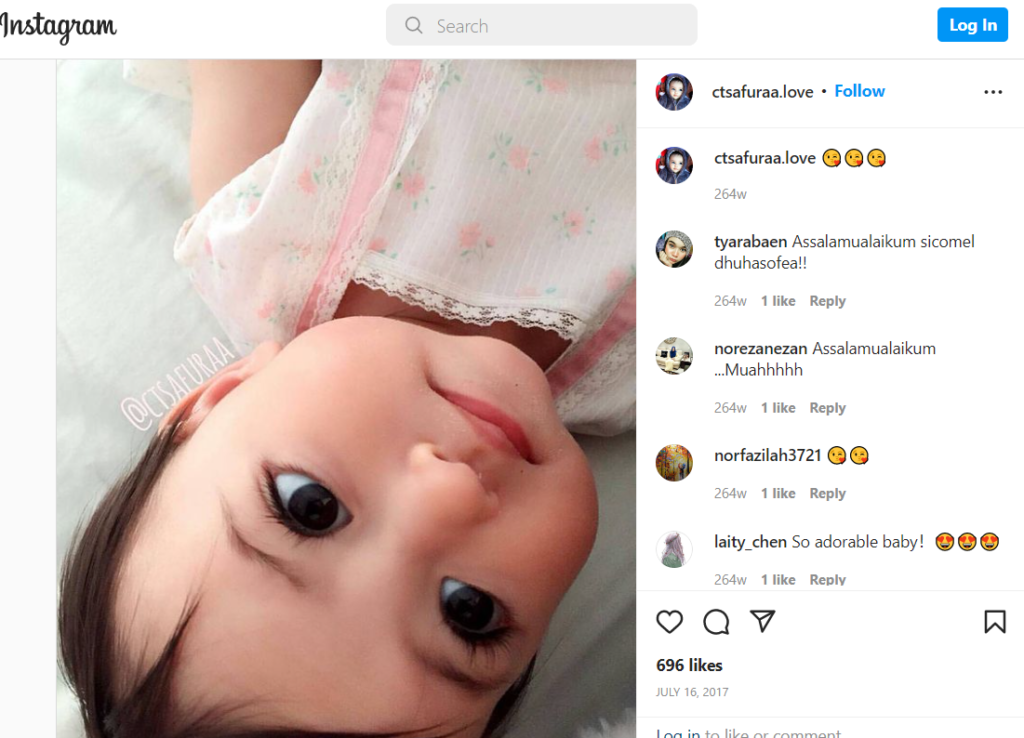Open norezanezan's profile avatar
The image size is (1024, 738).
(674, 356)
